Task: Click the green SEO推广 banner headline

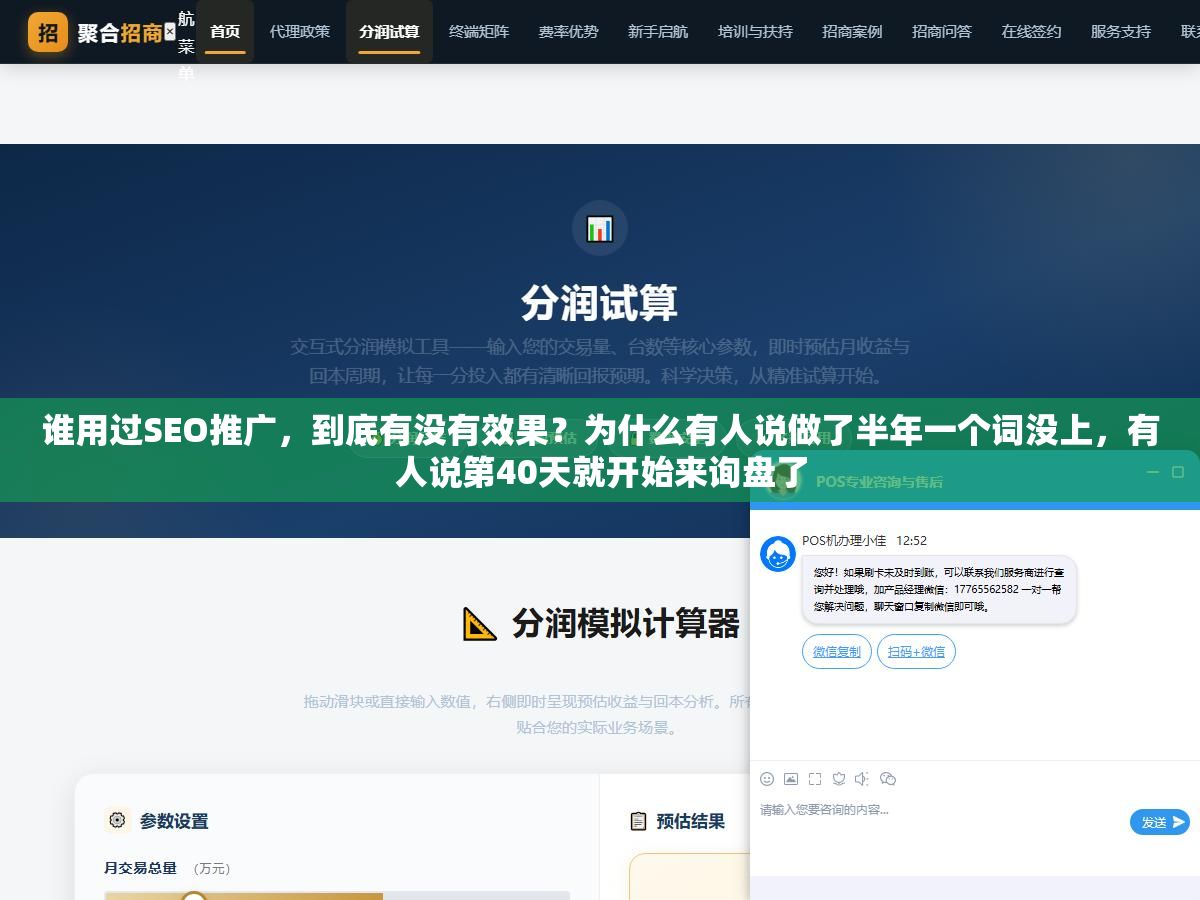Action: point(600,451)
